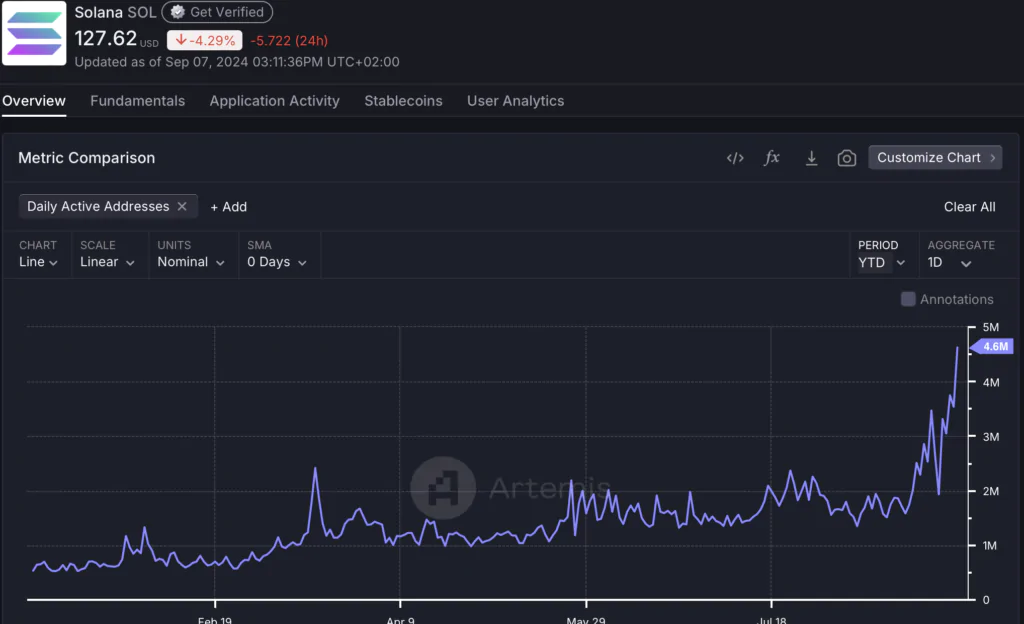Open the User Analytics tab
Viewport: 1024px width, 624px height.
click(515, 101)
